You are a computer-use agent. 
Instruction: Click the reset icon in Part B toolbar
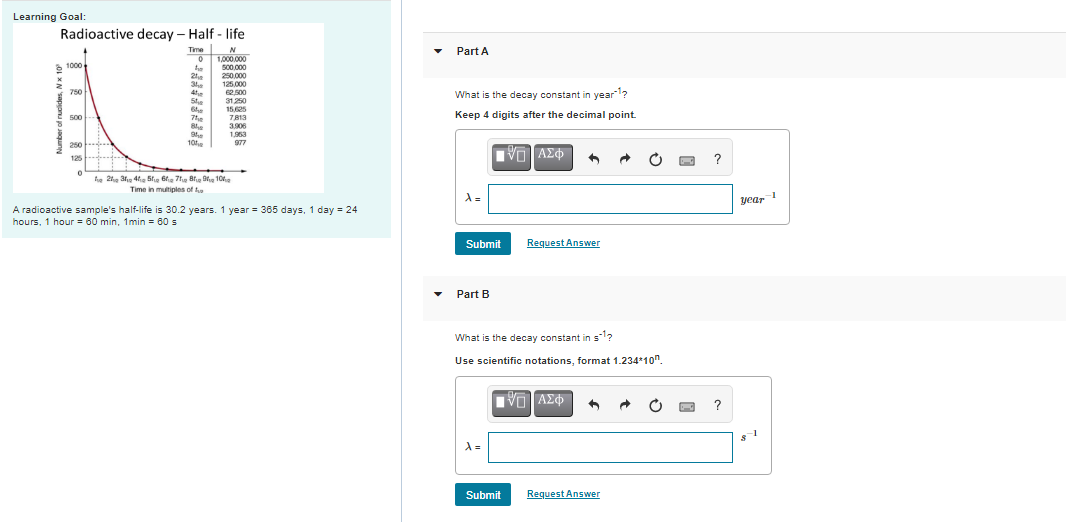(x=655, y=406)
